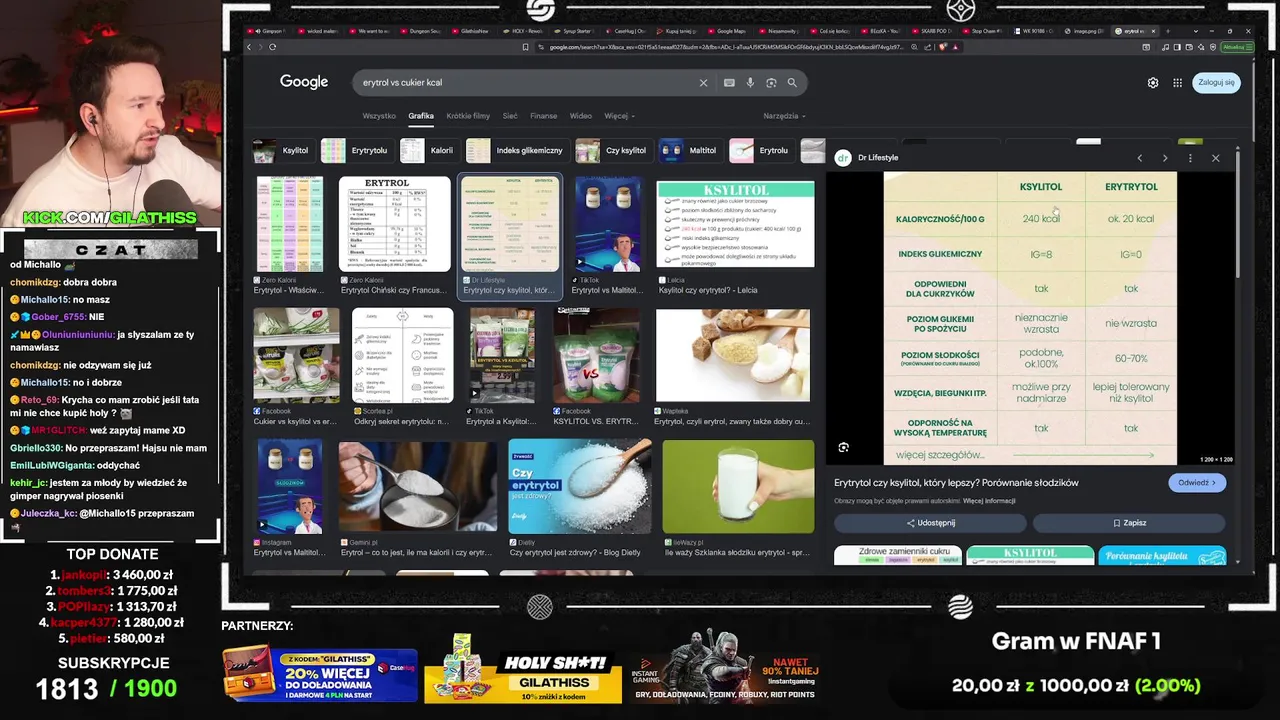The width and height of the screenshot is (1280, 720).
Task: Click the Odwiedź button
Action: [x=1197, y=482]
